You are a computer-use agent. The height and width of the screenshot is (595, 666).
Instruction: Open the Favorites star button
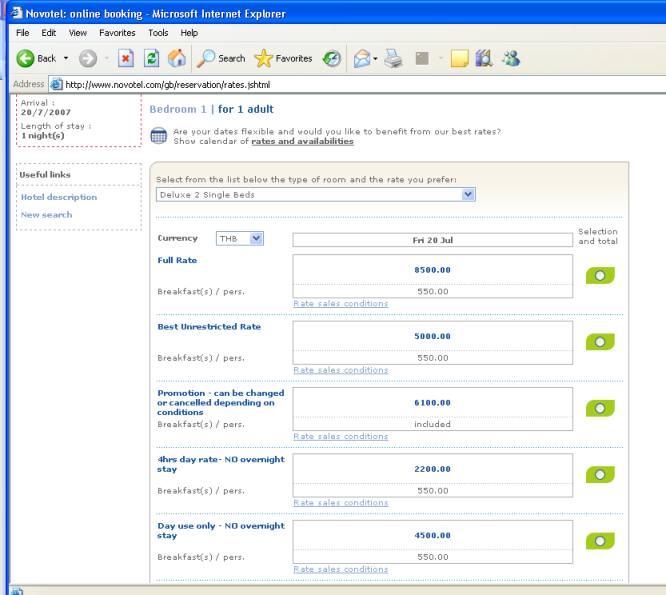coord(284,58)
